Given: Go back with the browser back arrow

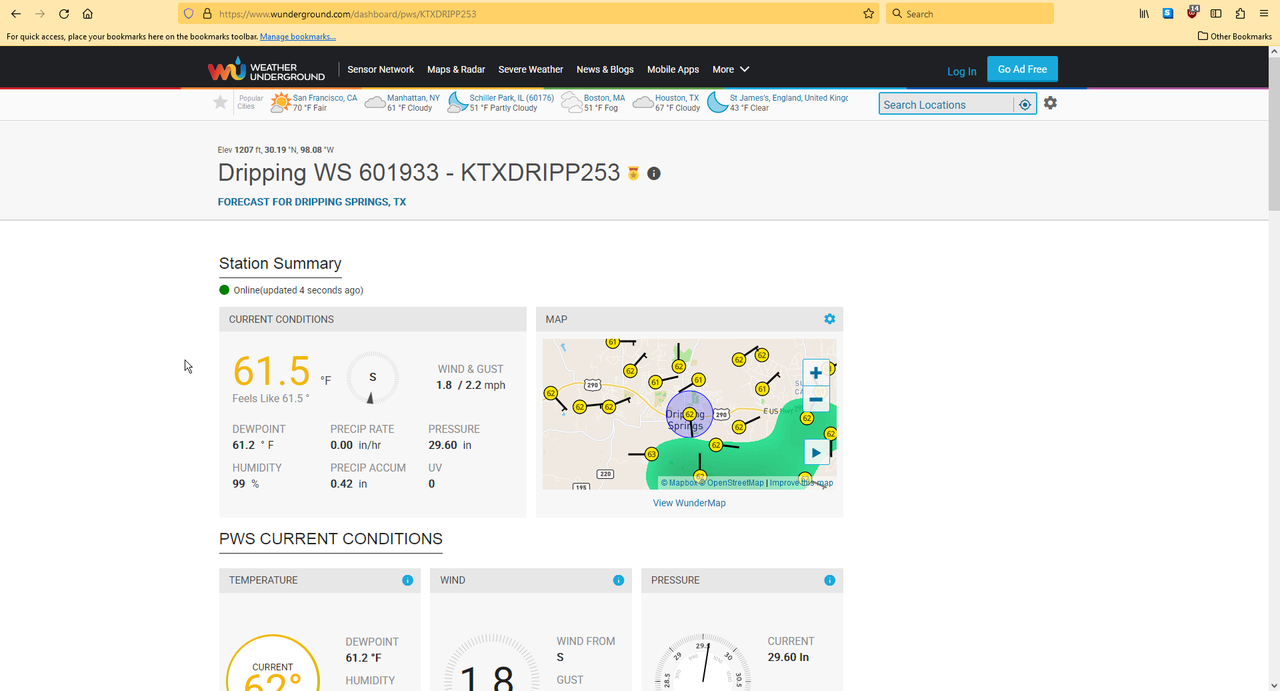Looking at the screenshot, I should (x=16, y=14).
